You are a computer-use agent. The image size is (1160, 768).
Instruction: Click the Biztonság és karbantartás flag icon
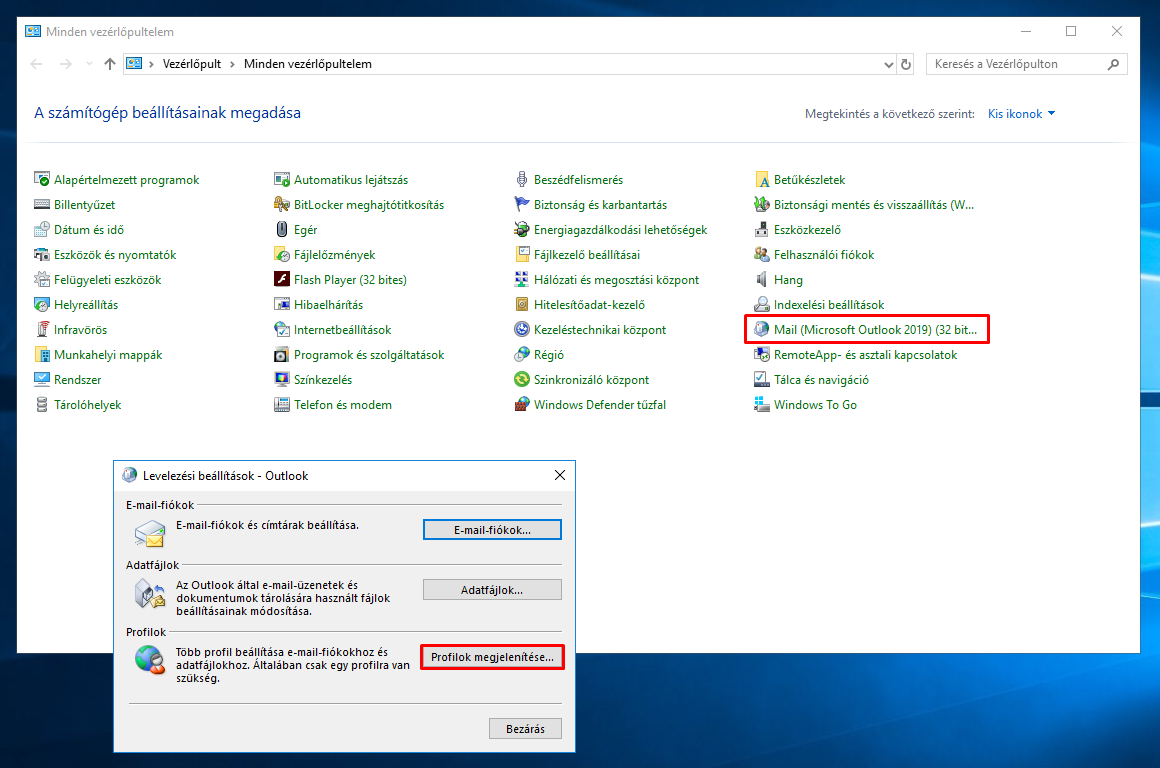coord(522,204)
